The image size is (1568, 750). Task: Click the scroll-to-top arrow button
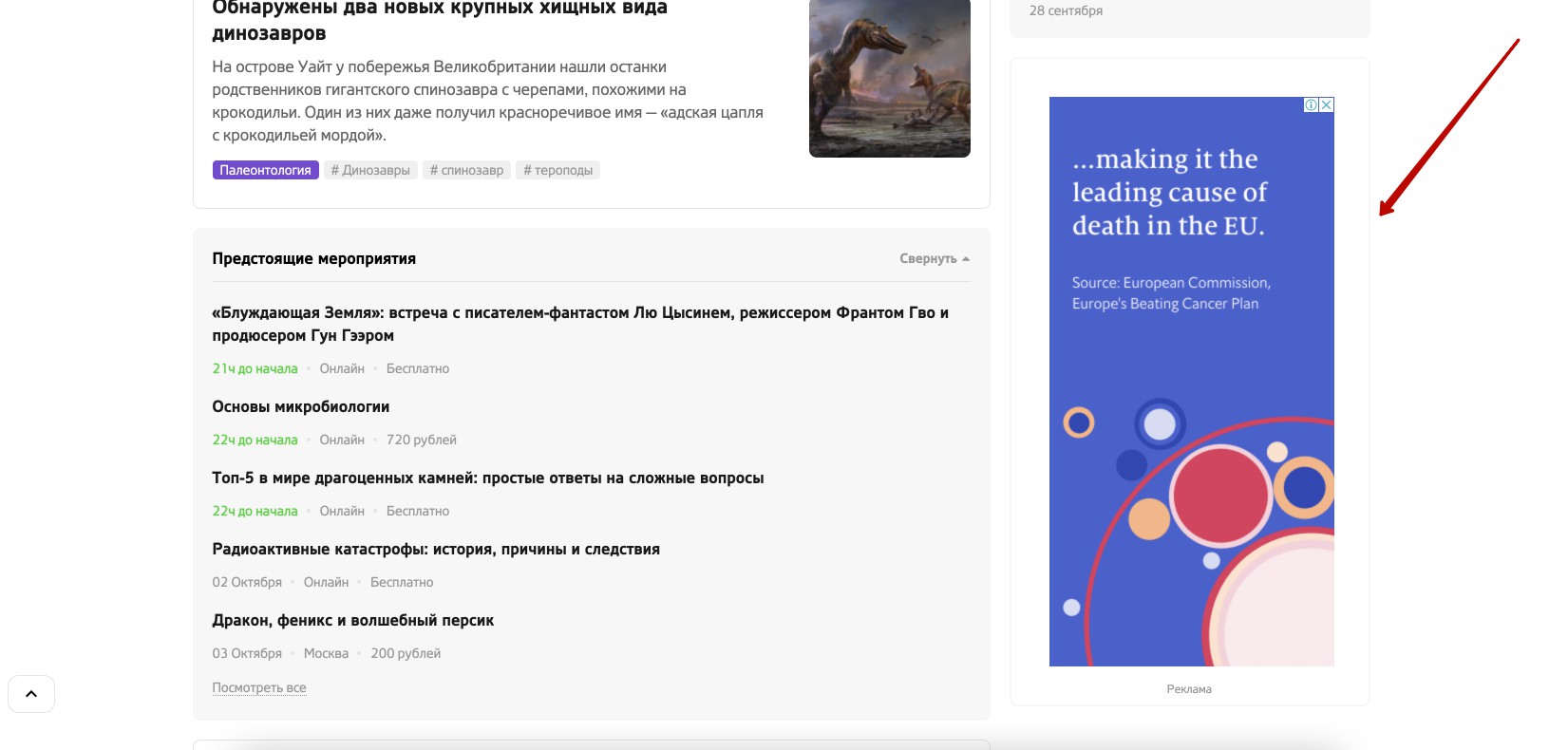(x=31, y=694)
